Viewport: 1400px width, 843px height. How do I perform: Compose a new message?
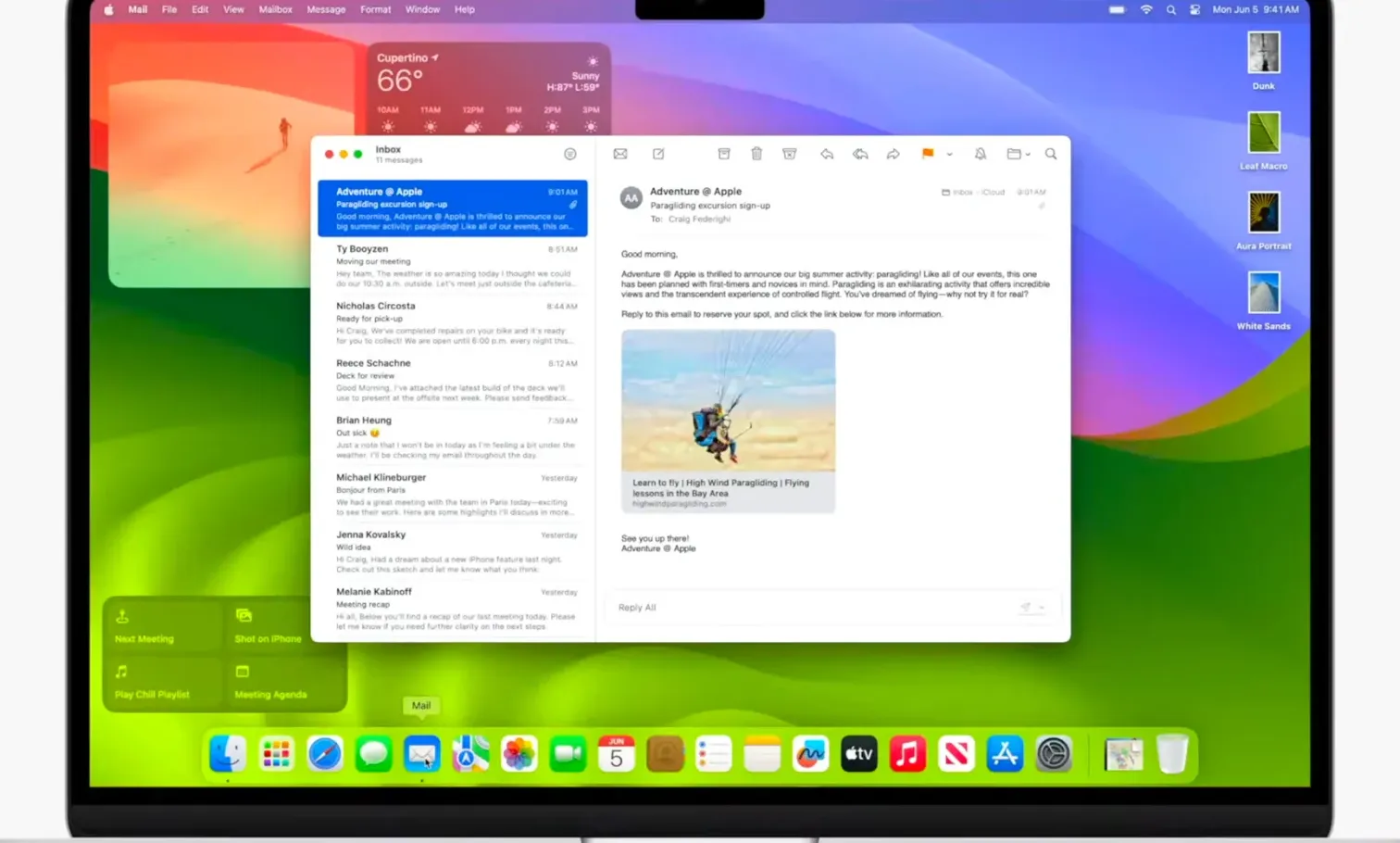pyautogui.click(x=658, y=154)
